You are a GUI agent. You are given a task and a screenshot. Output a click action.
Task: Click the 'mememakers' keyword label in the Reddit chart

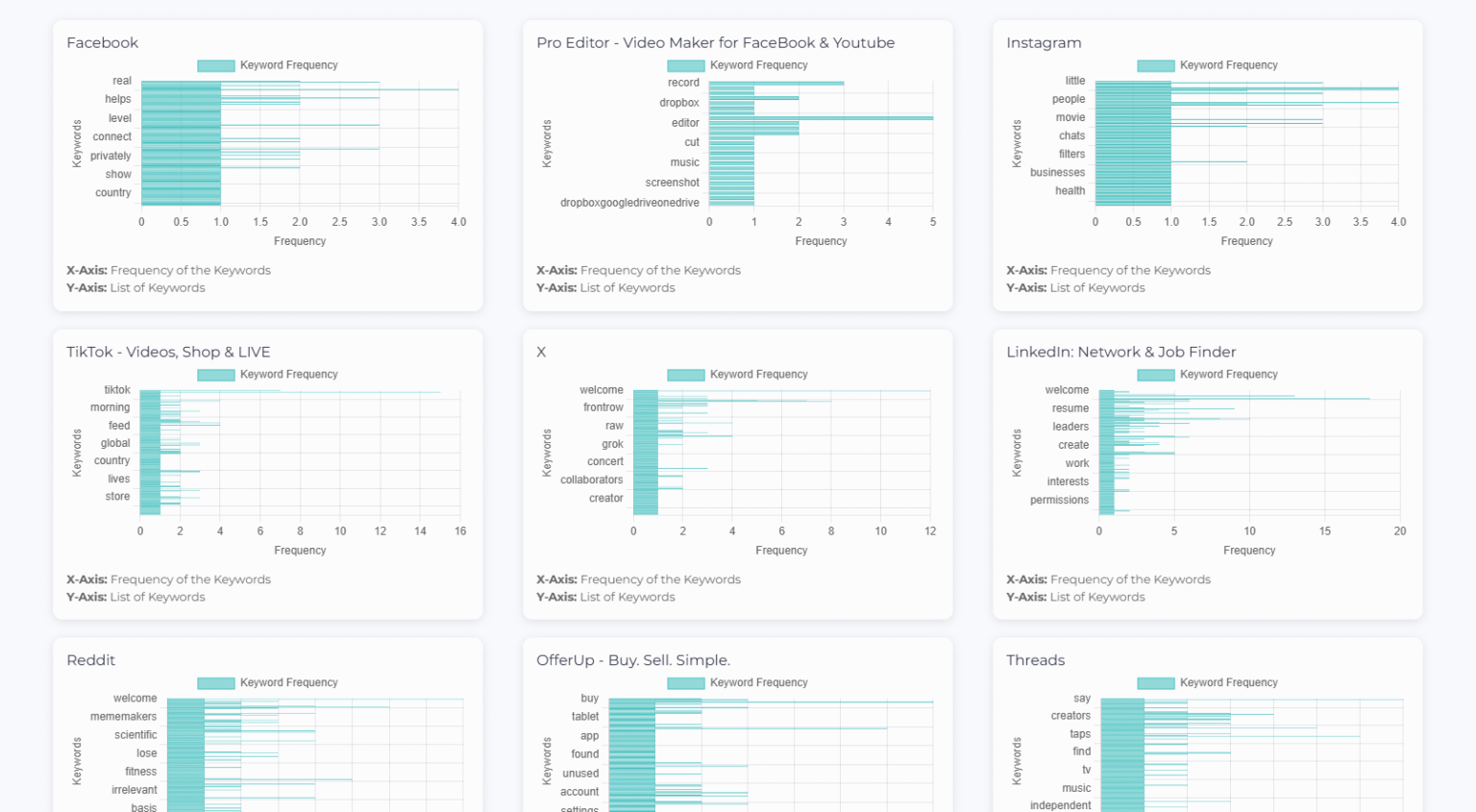[x=123, y=717]
